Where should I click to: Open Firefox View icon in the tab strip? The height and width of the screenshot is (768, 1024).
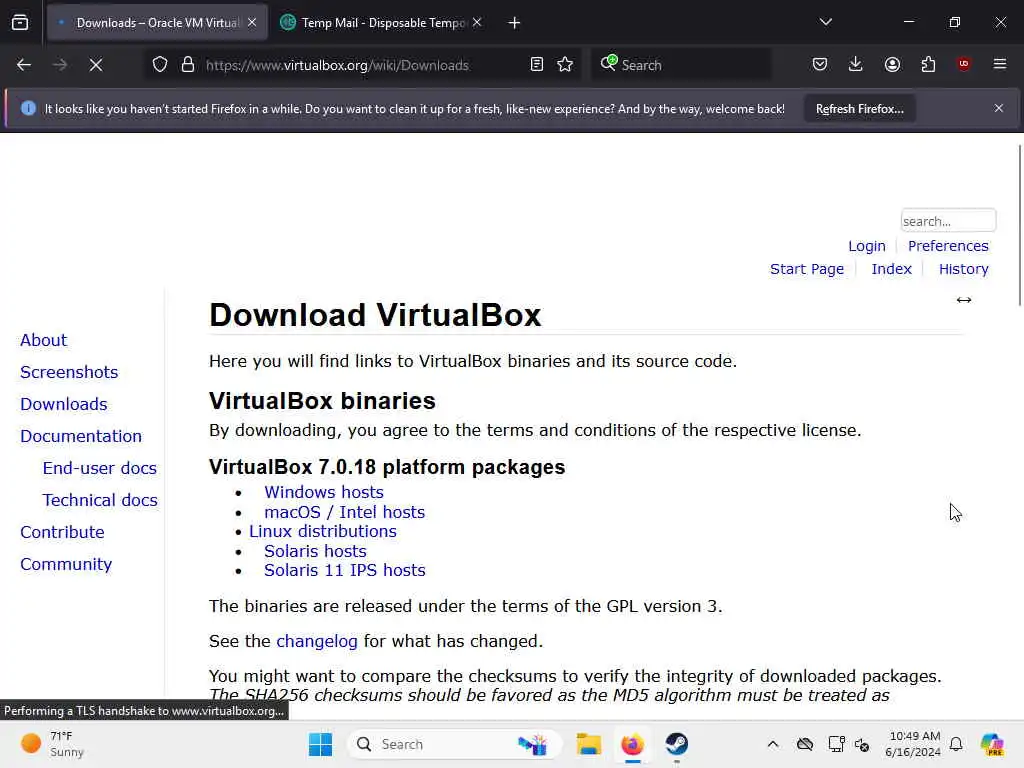click(x=20, y=23)
